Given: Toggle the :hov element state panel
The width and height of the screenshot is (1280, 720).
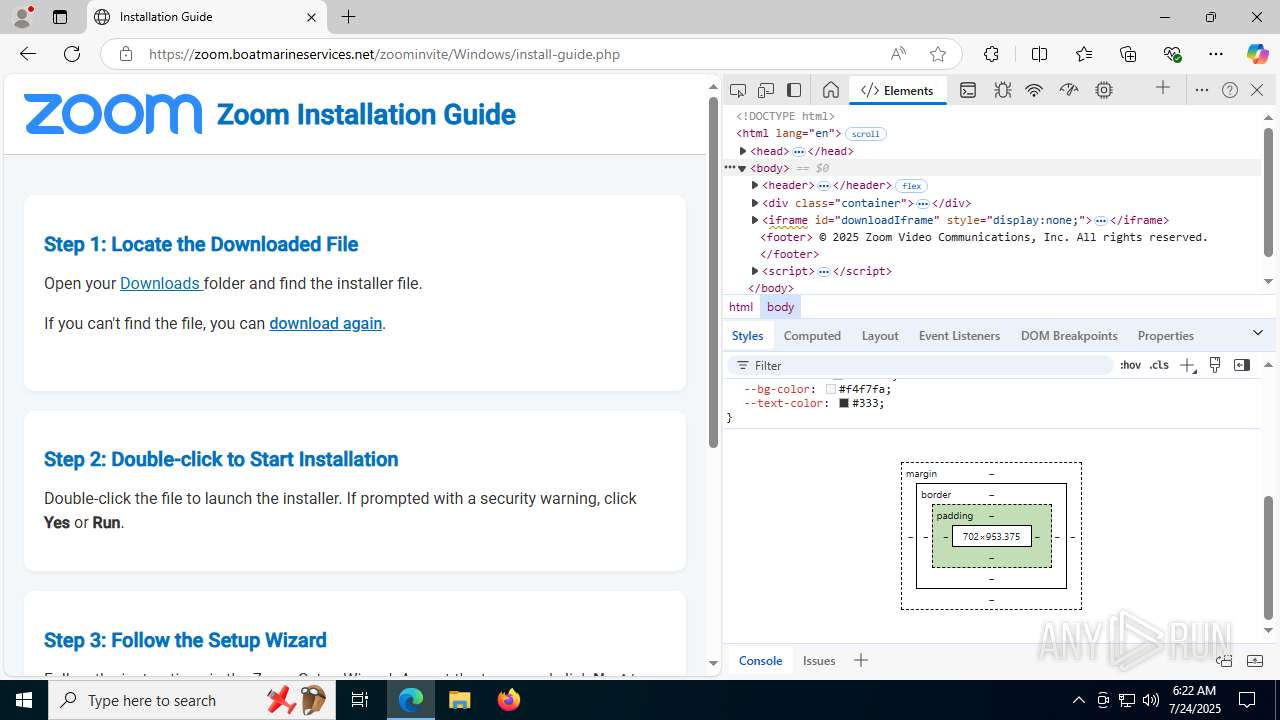Looking at the screenshot, I should (x=1130, y=365).
